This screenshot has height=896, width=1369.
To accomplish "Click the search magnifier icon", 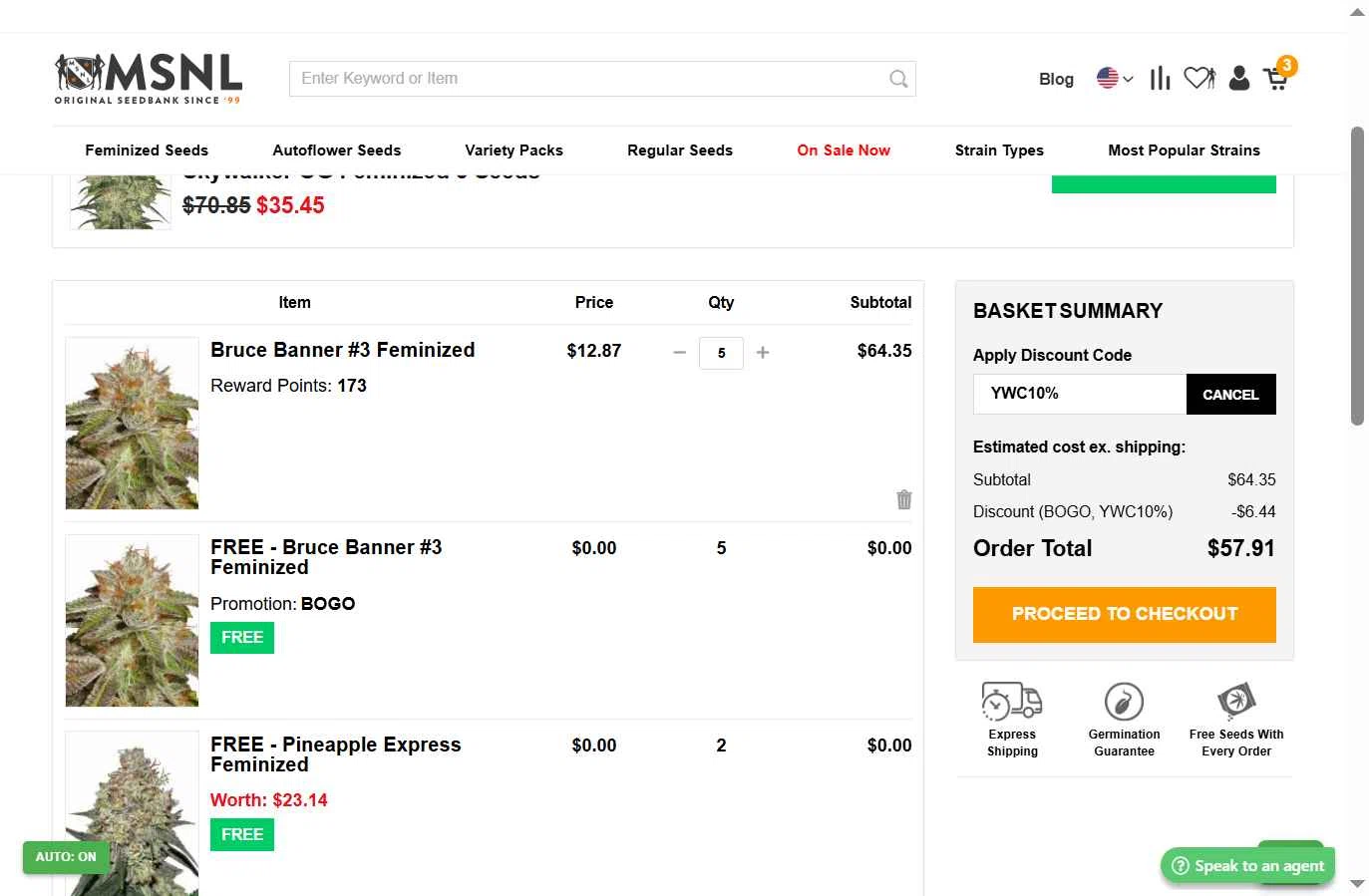I will point(898,79).
